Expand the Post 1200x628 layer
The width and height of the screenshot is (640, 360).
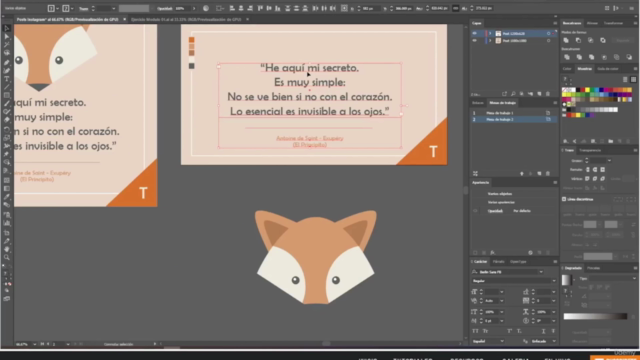[490, 33]
